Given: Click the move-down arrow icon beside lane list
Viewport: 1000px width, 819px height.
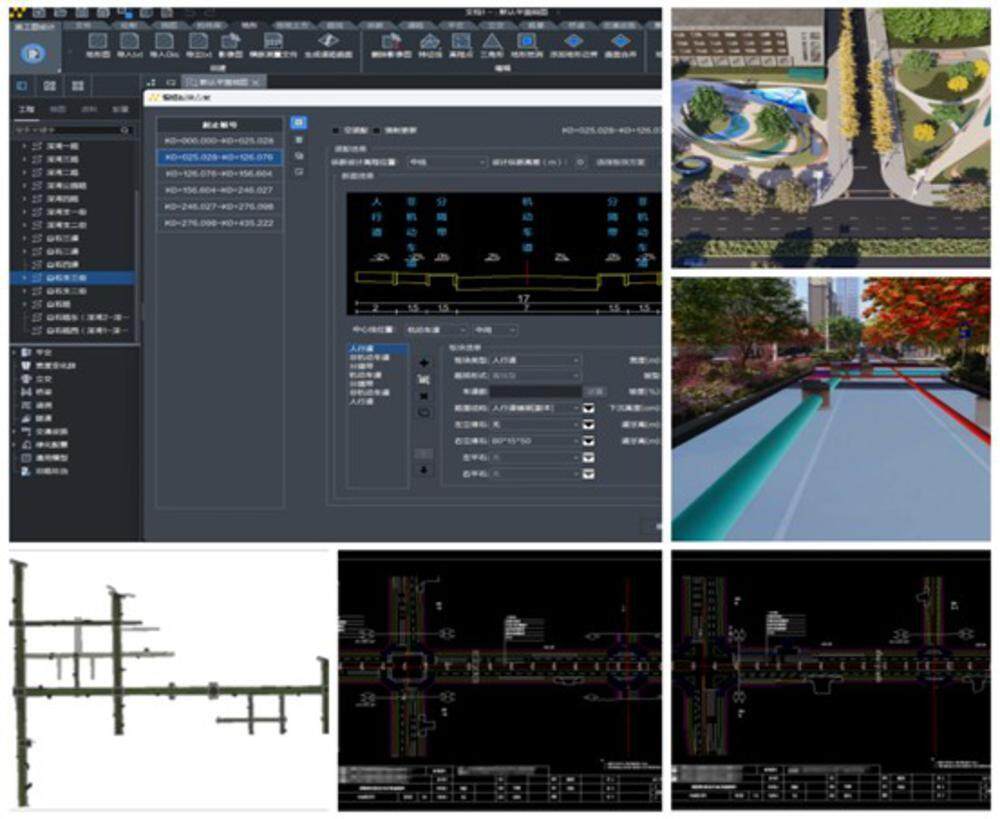Looking at the screenshot, I should [423, 470].
